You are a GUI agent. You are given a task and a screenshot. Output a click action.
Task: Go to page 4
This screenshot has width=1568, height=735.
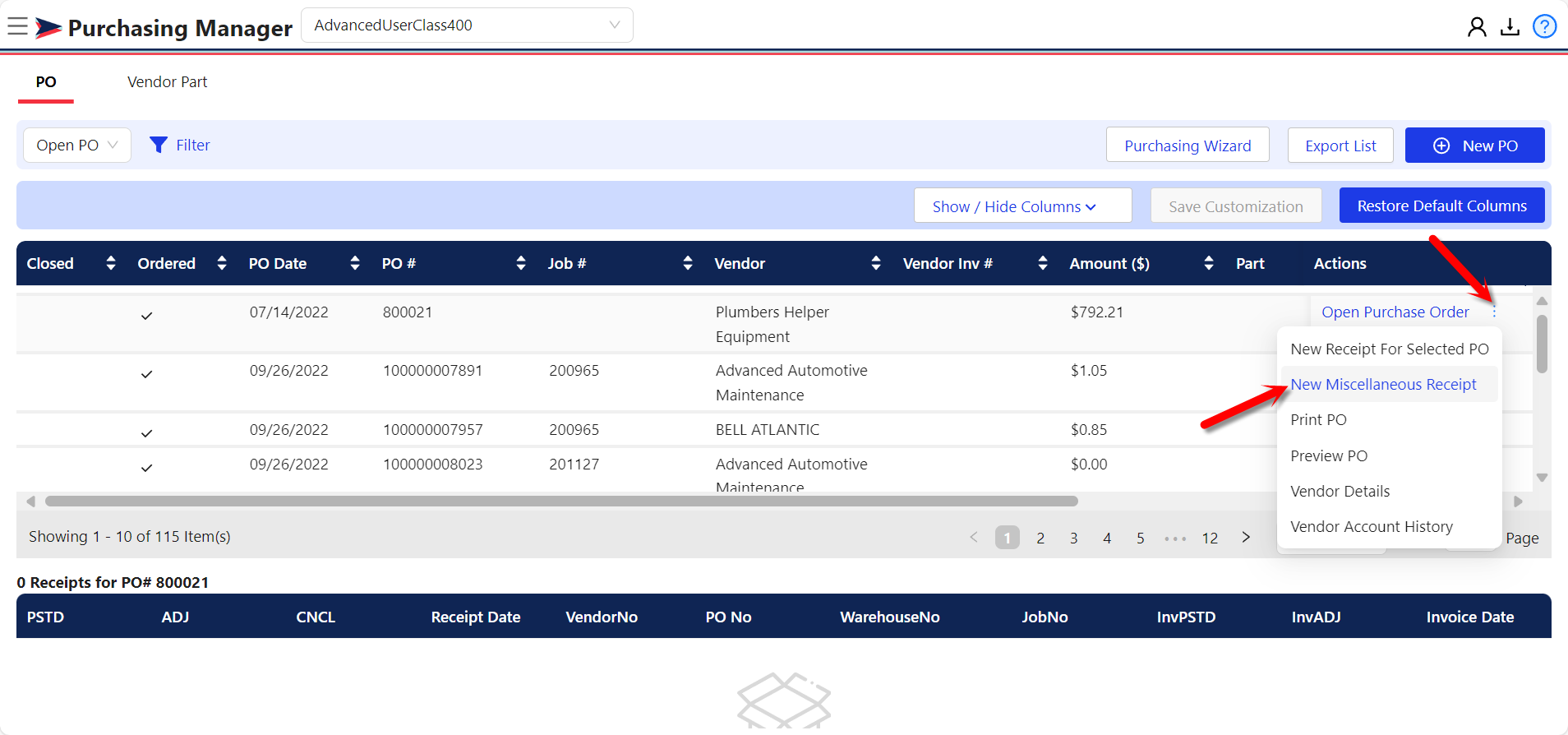pyautogui.click(x=1107, y=539)
